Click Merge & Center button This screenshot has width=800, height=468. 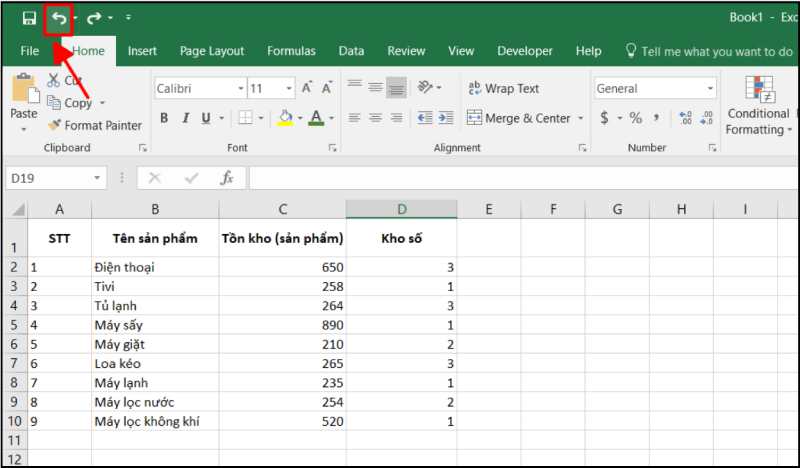(519, 118)
